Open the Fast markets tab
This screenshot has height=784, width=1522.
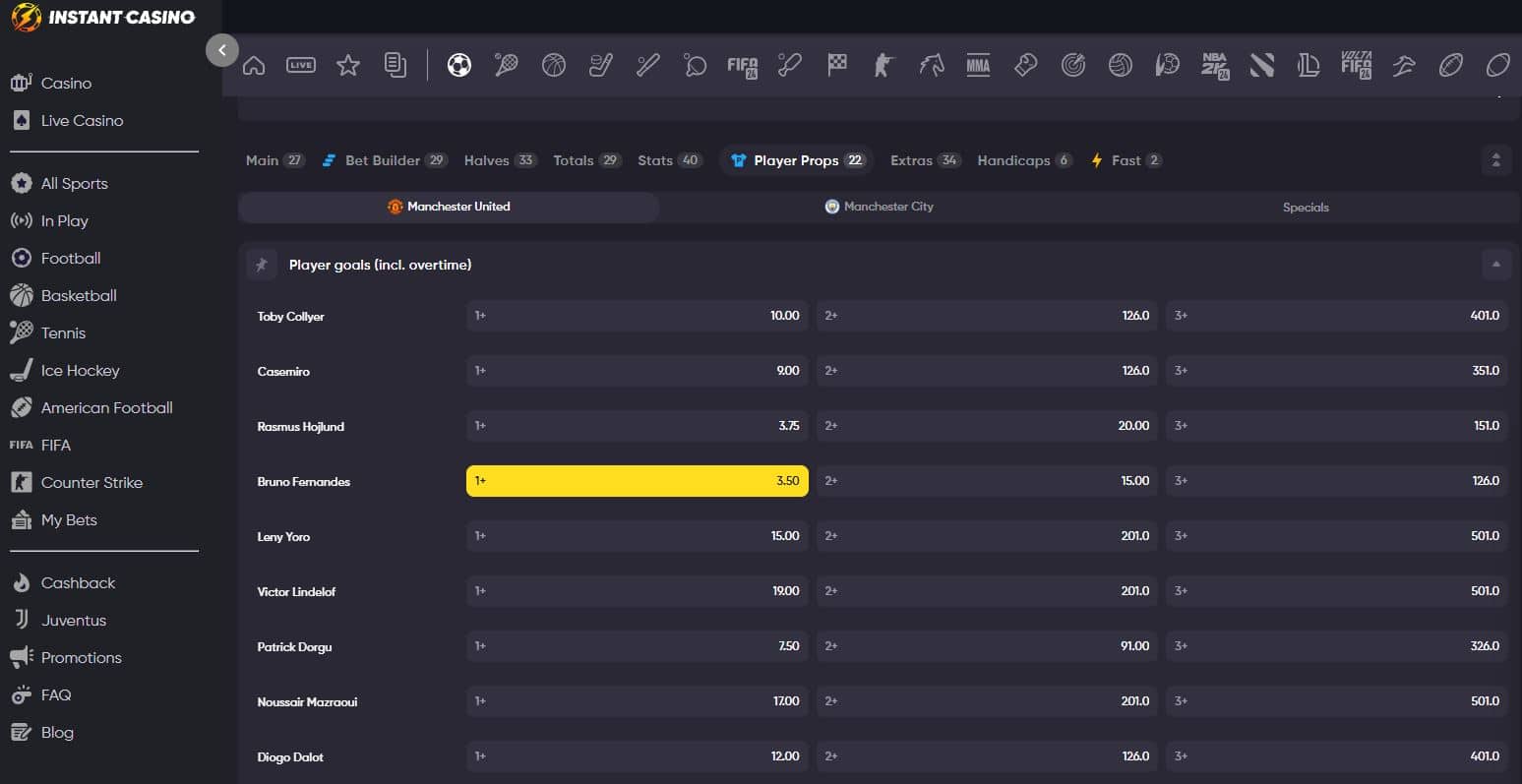pos(1126,160)
